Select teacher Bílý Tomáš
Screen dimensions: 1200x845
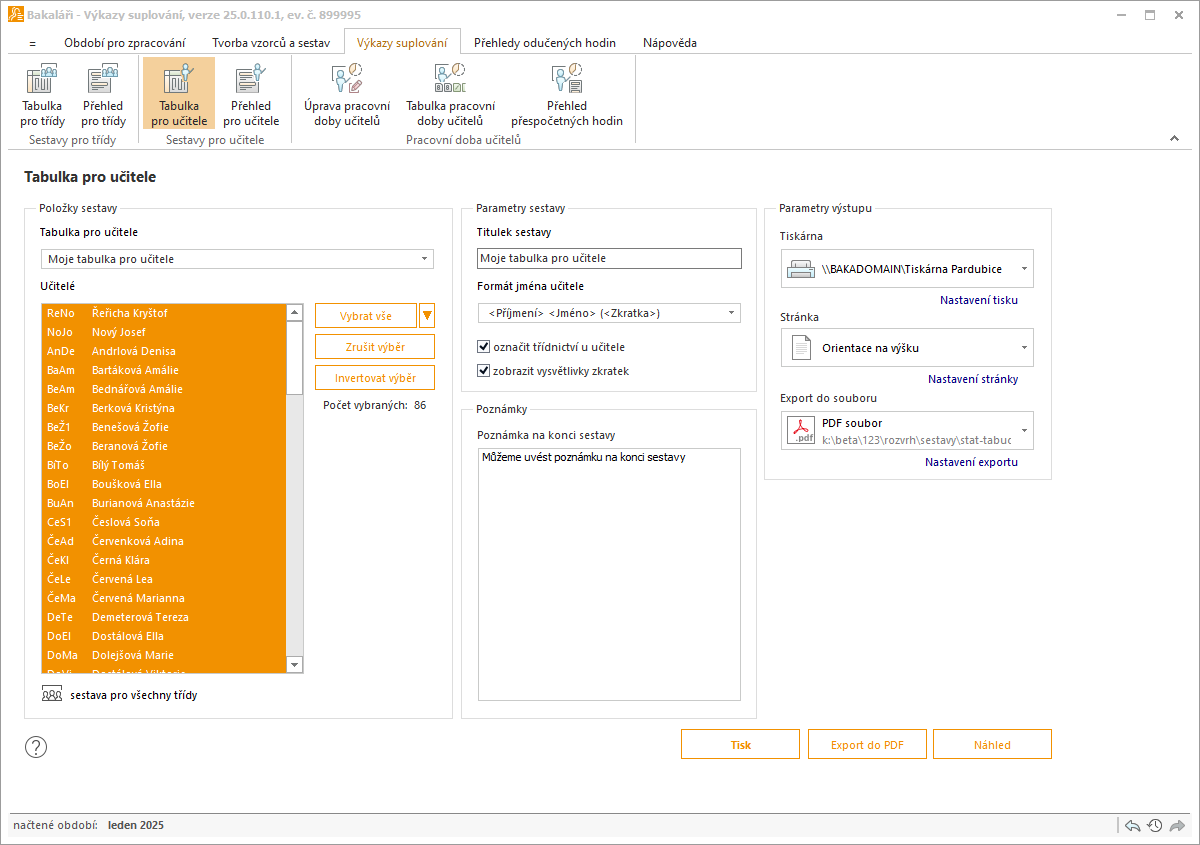164,465
